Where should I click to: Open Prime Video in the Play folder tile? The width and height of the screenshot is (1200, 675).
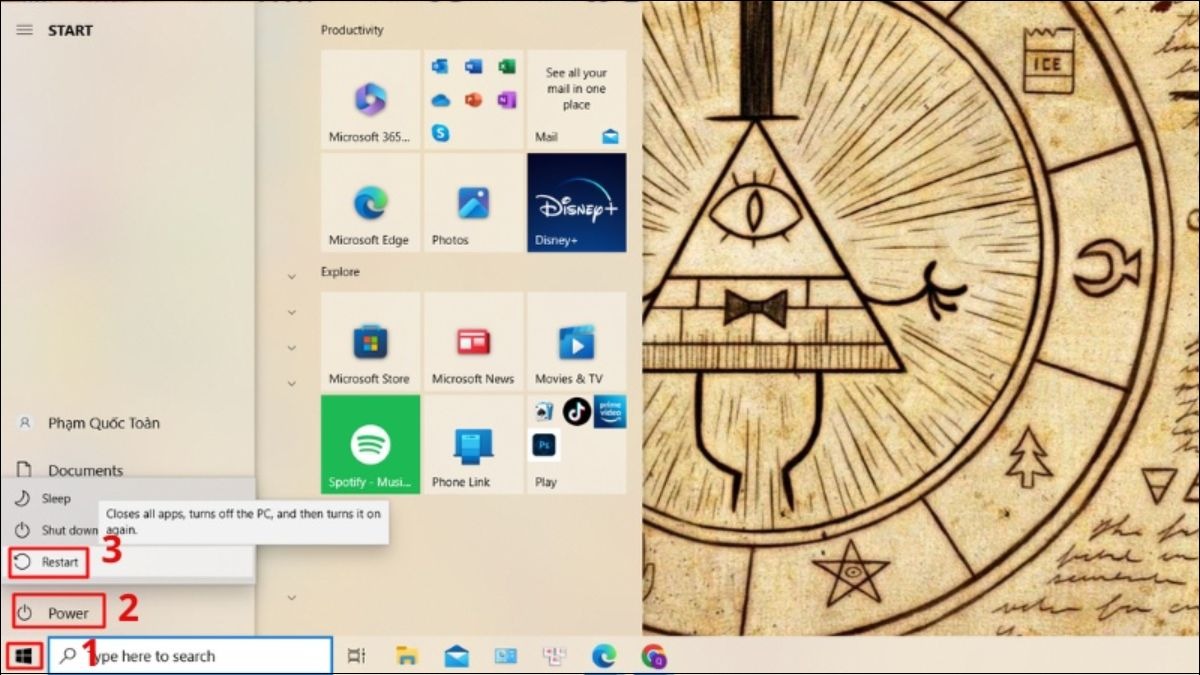[609, 411]
